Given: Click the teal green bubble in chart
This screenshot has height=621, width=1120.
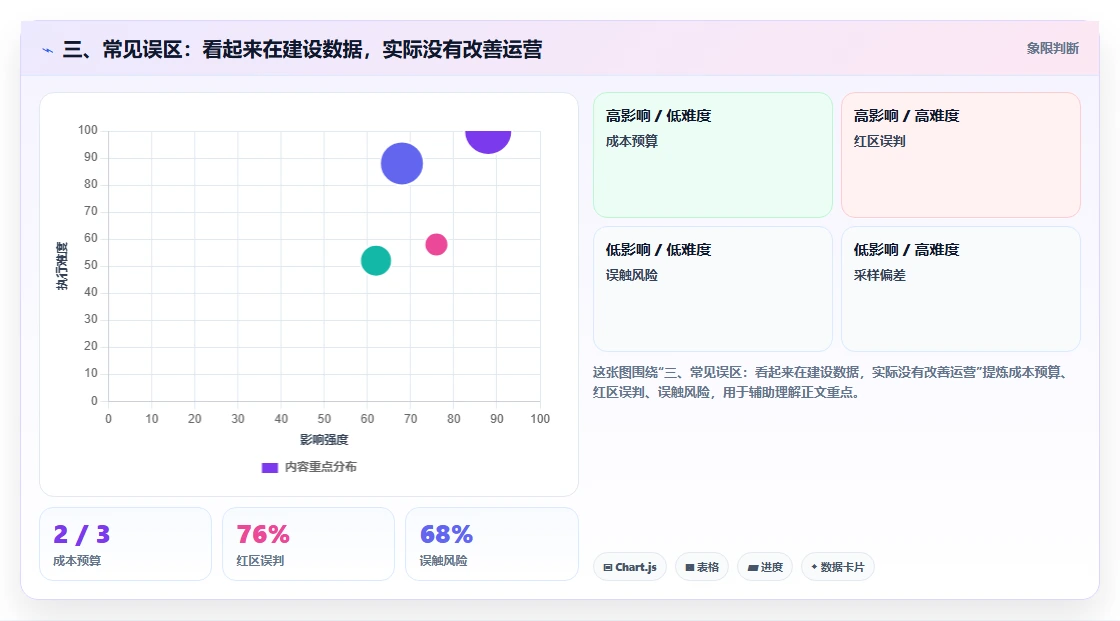Looking at the screenshot, I should point(376,261).
